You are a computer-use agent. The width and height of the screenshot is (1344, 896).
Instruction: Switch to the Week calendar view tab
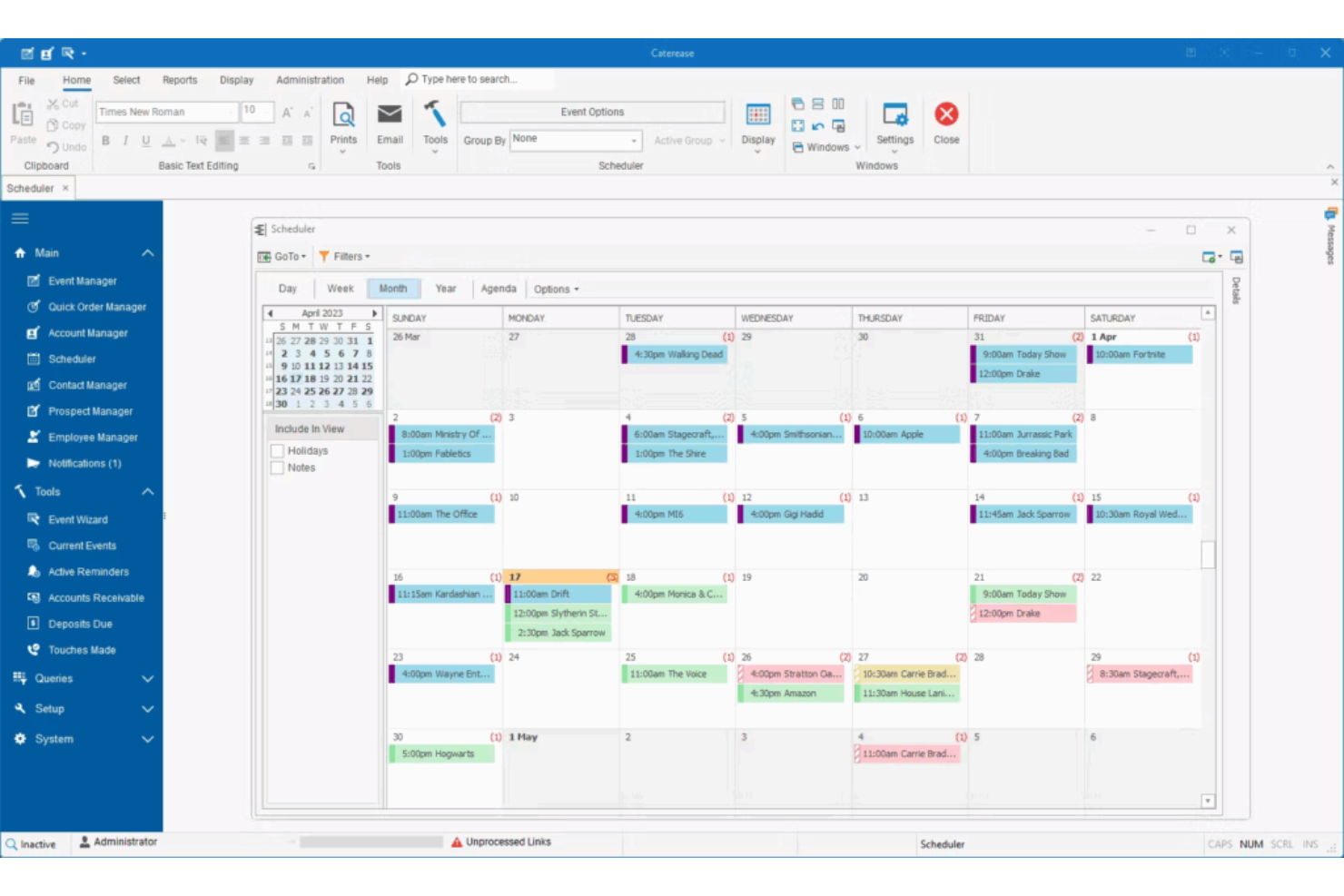coord(341,289)
